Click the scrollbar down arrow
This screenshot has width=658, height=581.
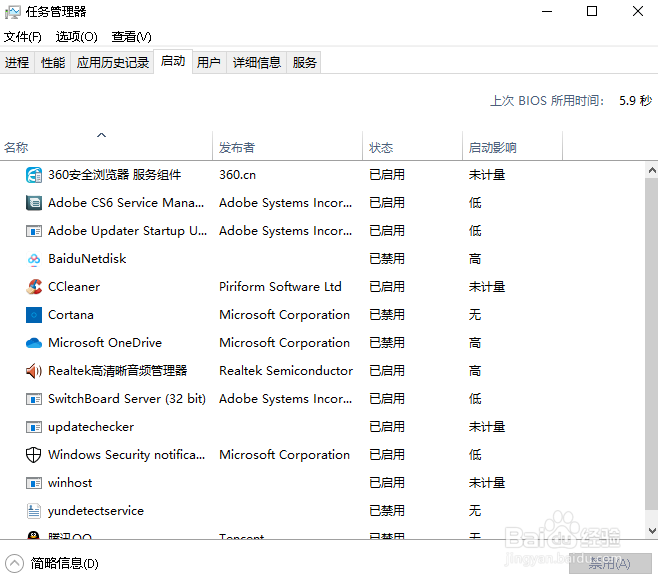(x=652, y=531)
